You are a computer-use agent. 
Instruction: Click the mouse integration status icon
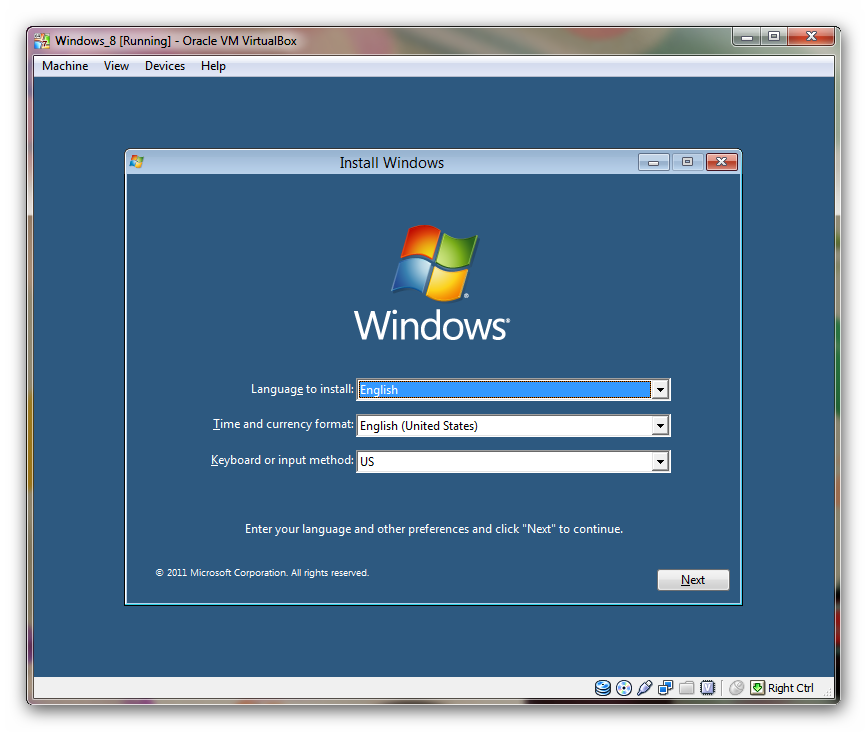(x=737, y=688)
